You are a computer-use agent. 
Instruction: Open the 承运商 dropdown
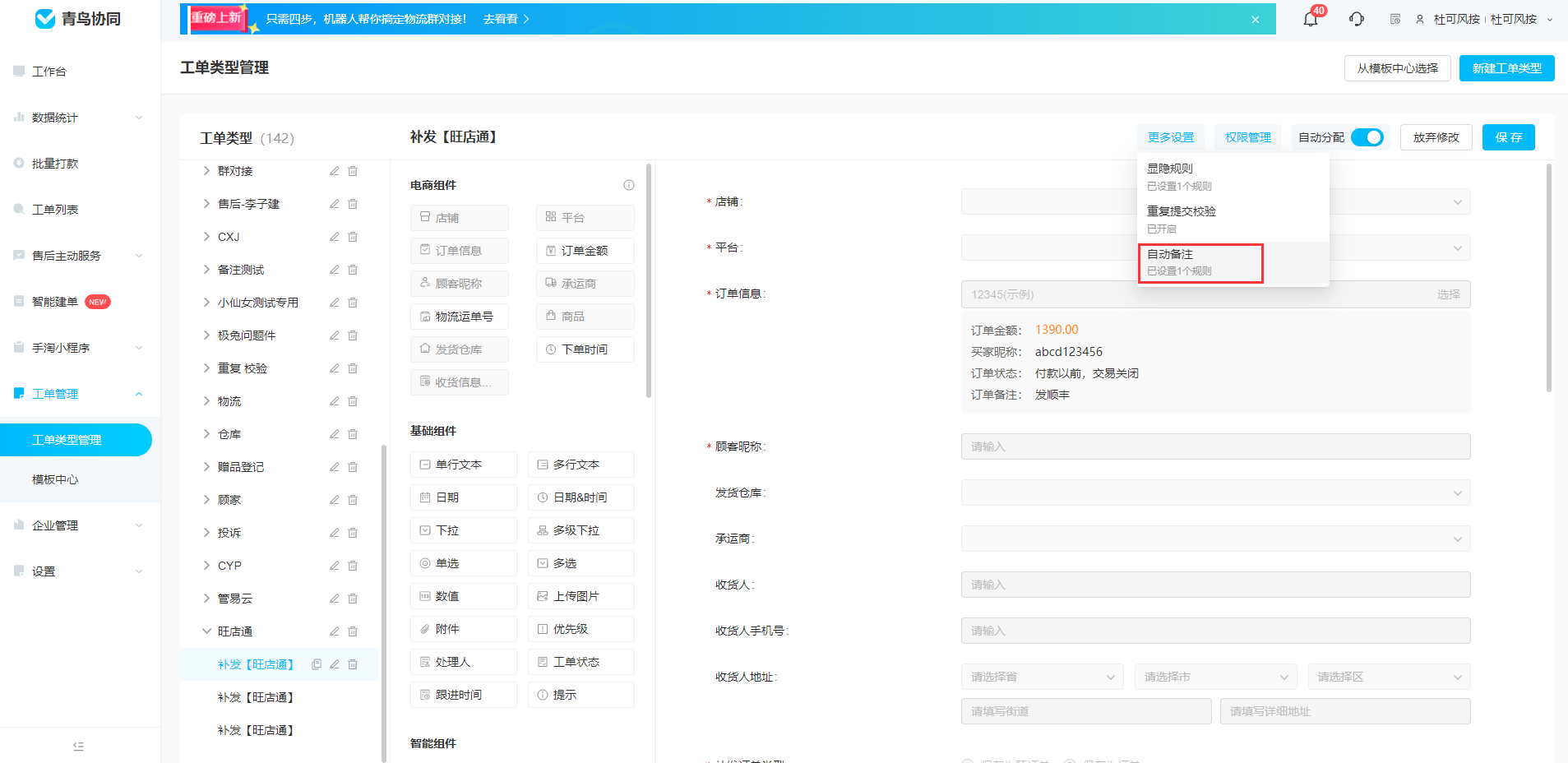pyautogui.click(x=1215, y=539)
